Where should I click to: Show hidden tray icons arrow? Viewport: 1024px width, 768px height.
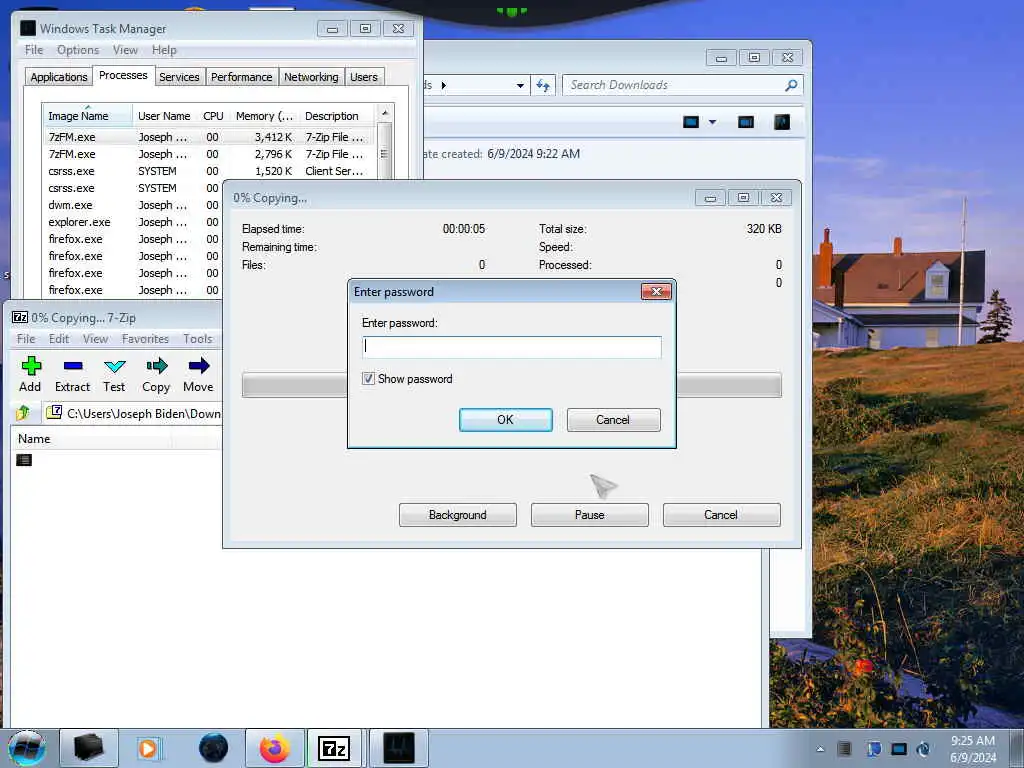point(820,749)
